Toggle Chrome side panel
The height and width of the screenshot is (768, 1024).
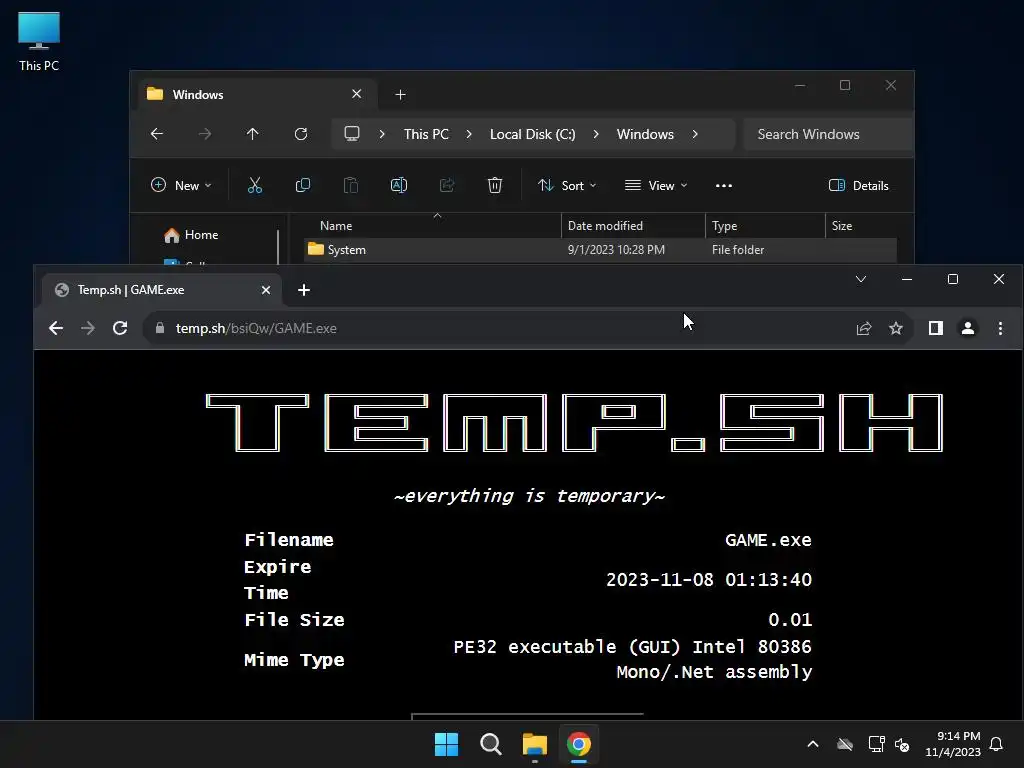click(936, 328)
